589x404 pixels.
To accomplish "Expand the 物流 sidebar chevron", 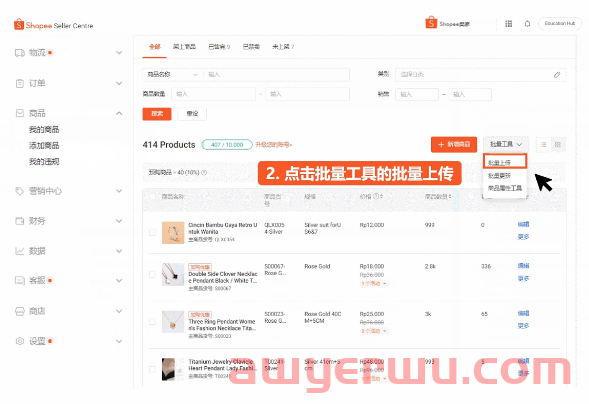I will tap(119, 53).
